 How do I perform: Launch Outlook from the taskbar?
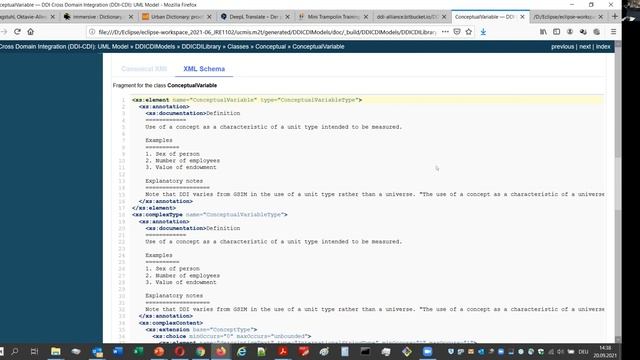pos(97,351)
